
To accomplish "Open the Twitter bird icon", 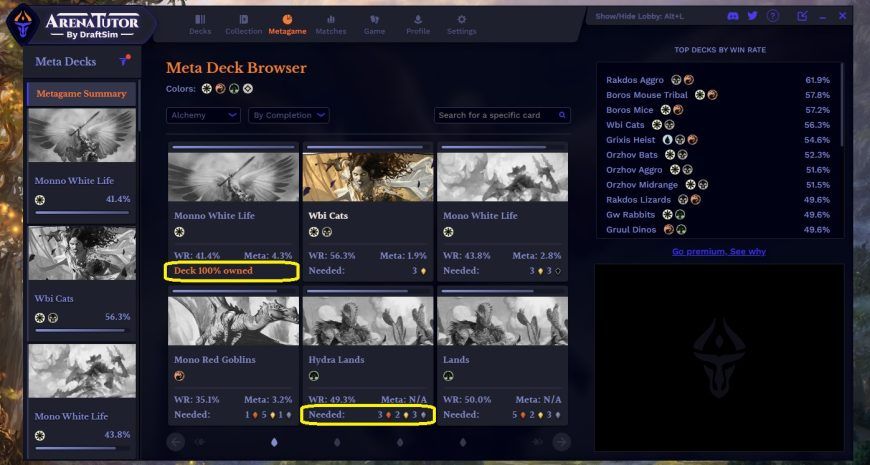I will tap(752, 16).
